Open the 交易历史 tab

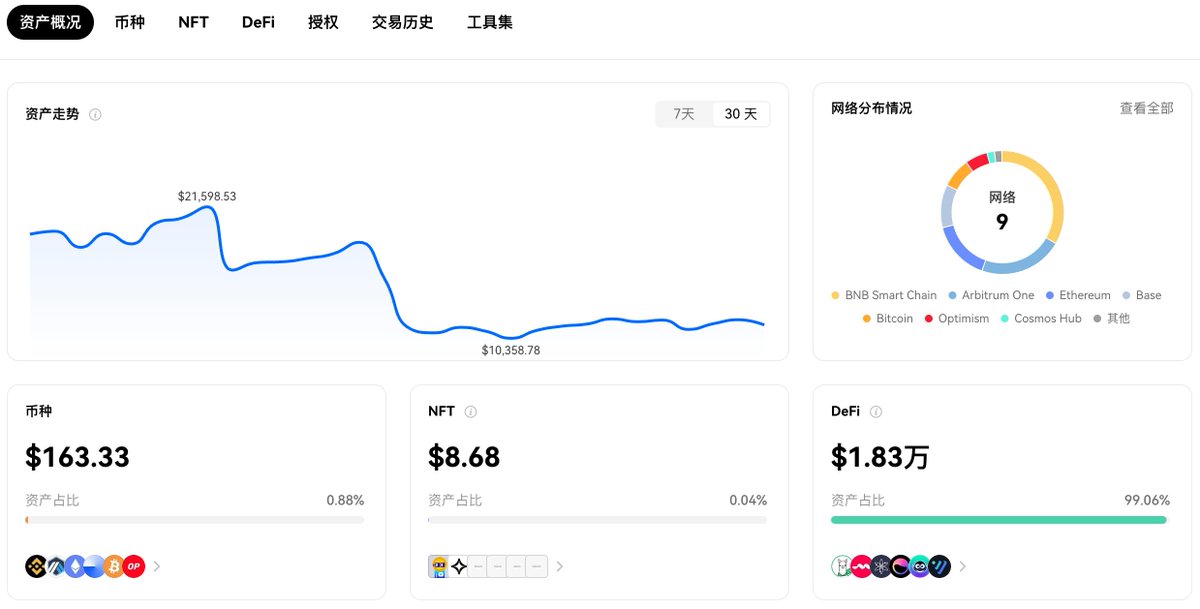(x=402, y=22)
